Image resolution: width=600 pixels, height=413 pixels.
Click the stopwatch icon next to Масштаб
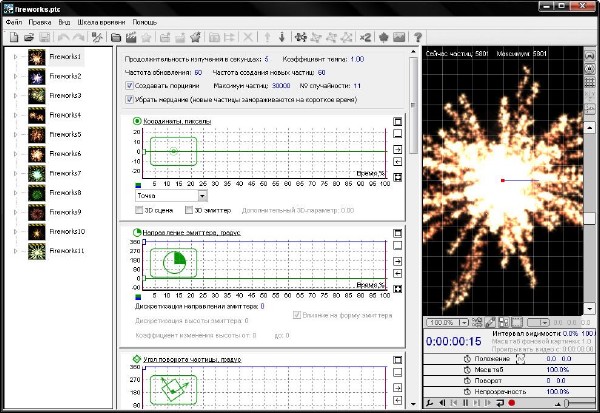[469, 370]
